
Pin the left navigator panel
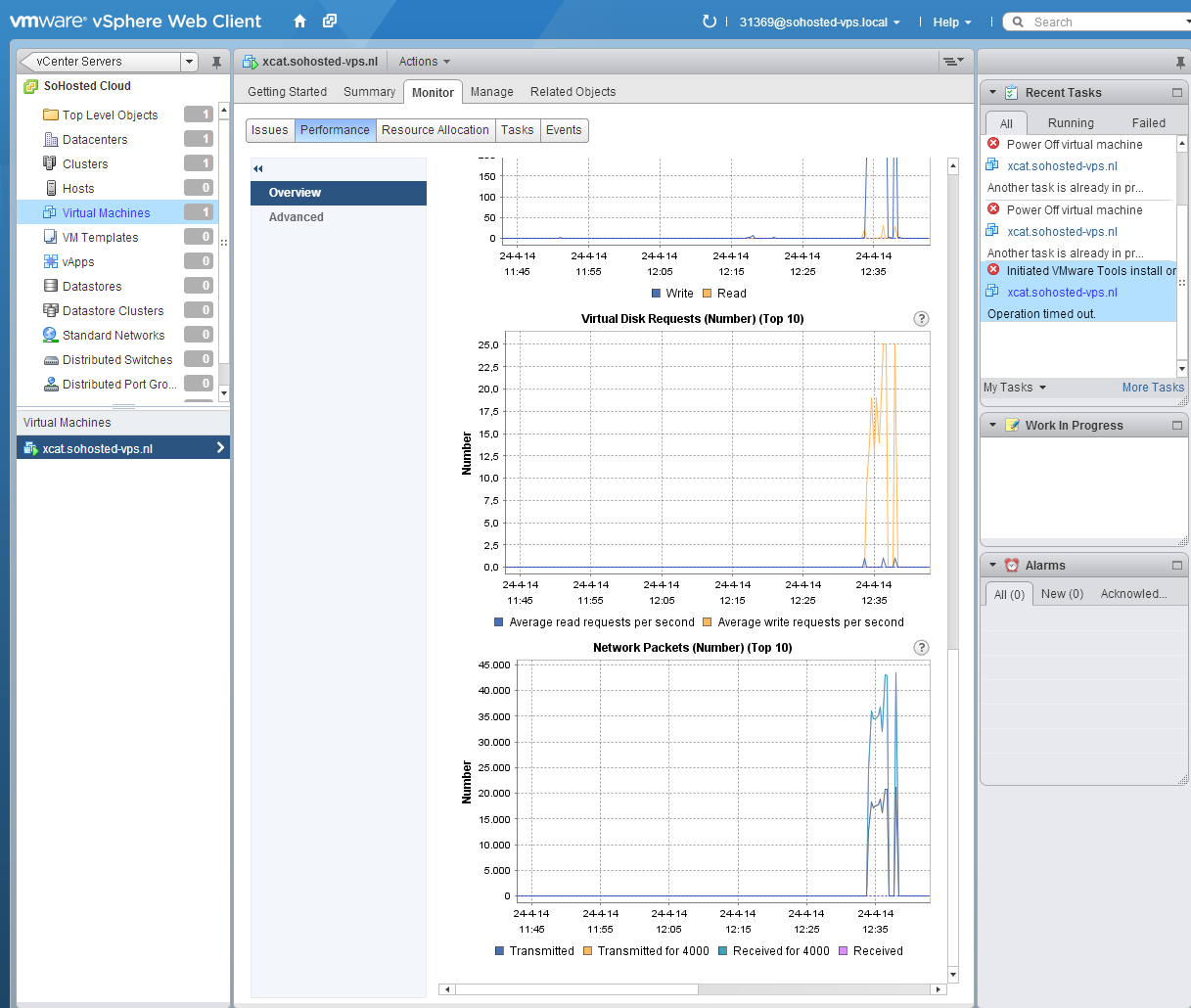point(216,62)
